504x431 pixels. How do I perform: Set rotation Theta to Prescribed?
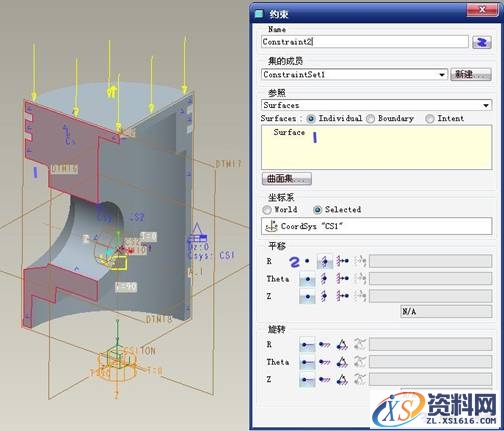pyautogui.click(x=342, y=362)
